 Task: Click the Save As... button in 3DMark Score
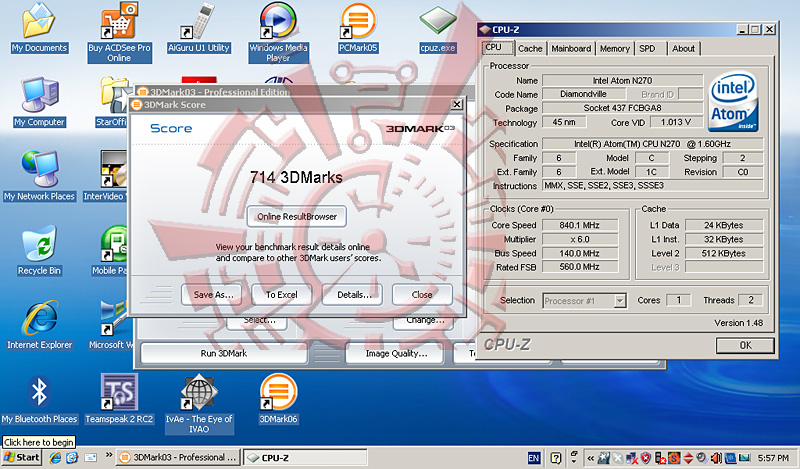[212, 295]
